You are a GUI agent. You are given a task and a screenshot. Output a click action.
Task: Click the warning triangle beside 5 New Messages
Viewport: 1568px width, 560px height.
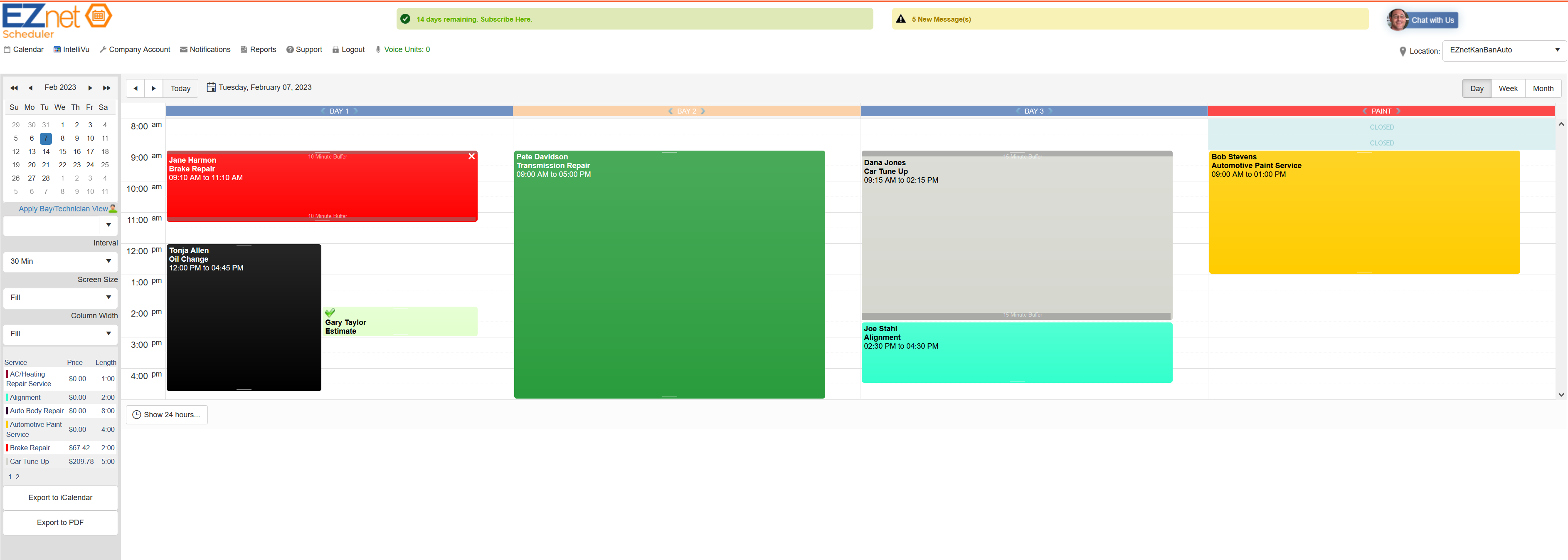coord(900,19)
